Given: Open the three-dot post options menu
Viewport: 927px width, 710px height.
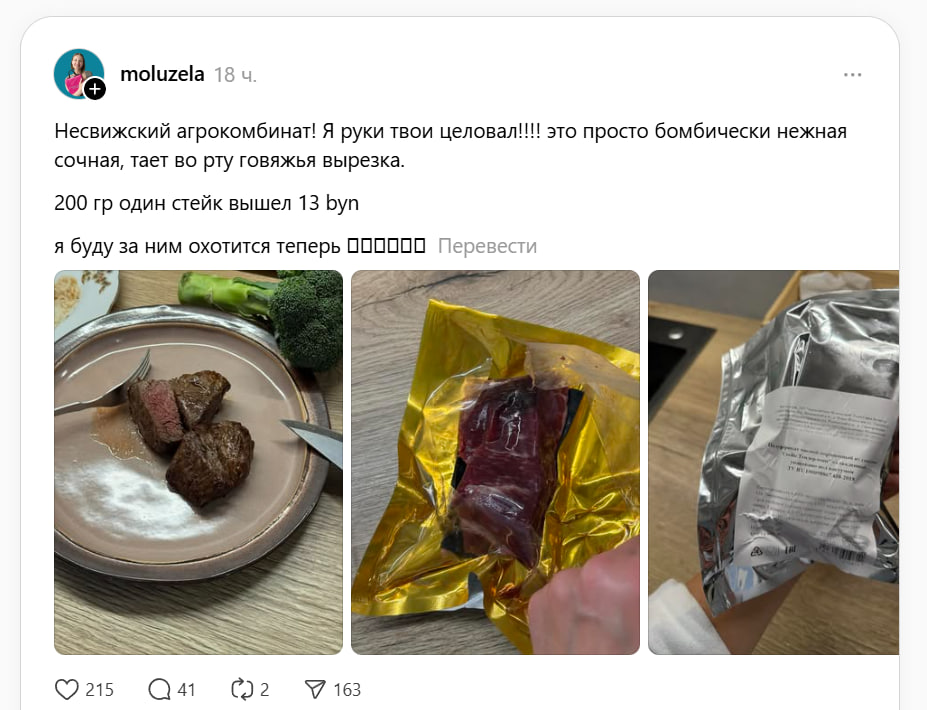Looking at the screenshot, I should (852, 74).
